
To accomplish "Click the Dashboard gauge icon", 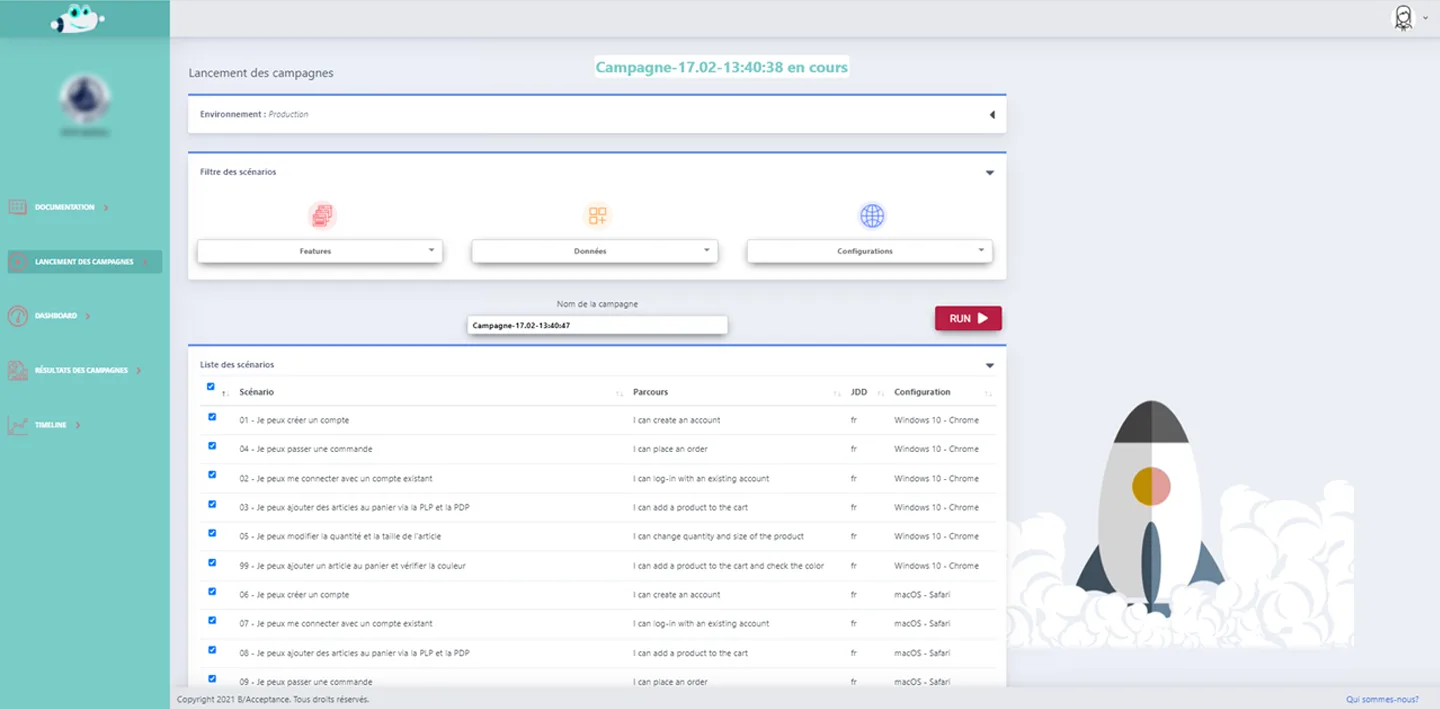I will point(18,316).
